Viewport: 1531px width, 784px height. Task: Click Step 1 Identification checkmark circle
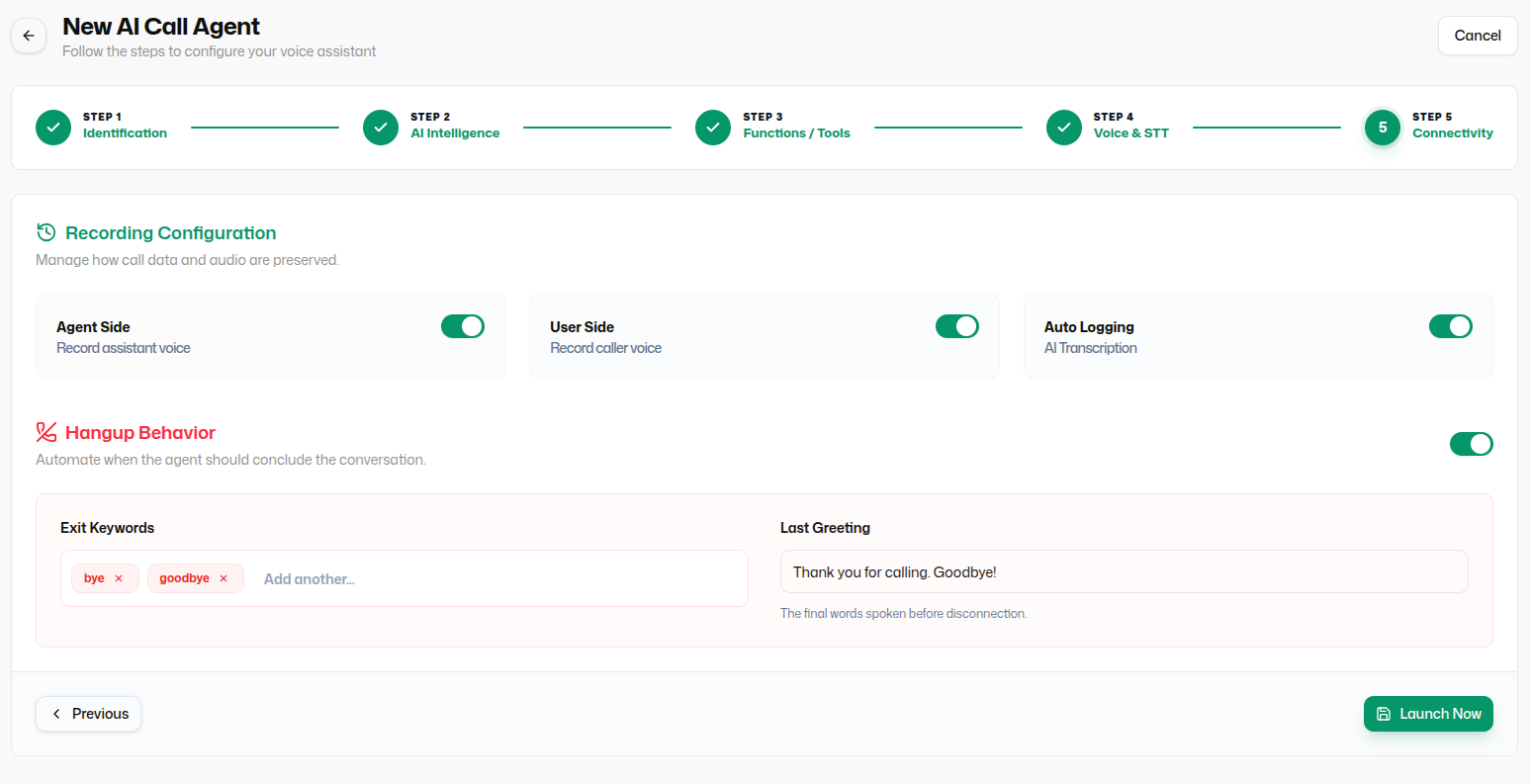53,128
